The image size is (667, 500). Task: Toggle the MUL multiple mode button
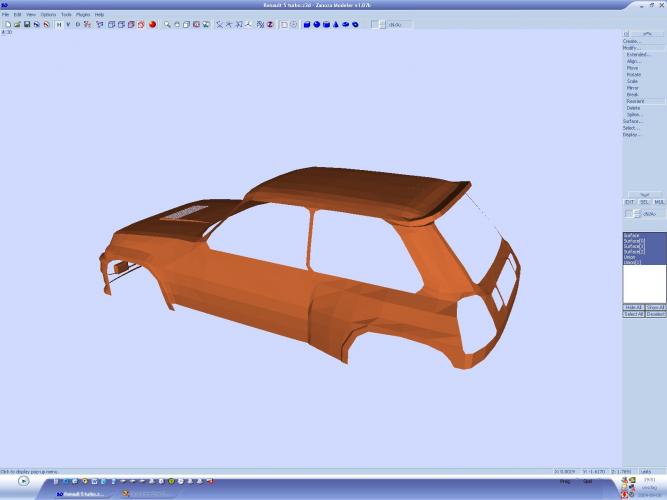click(658, 202)
